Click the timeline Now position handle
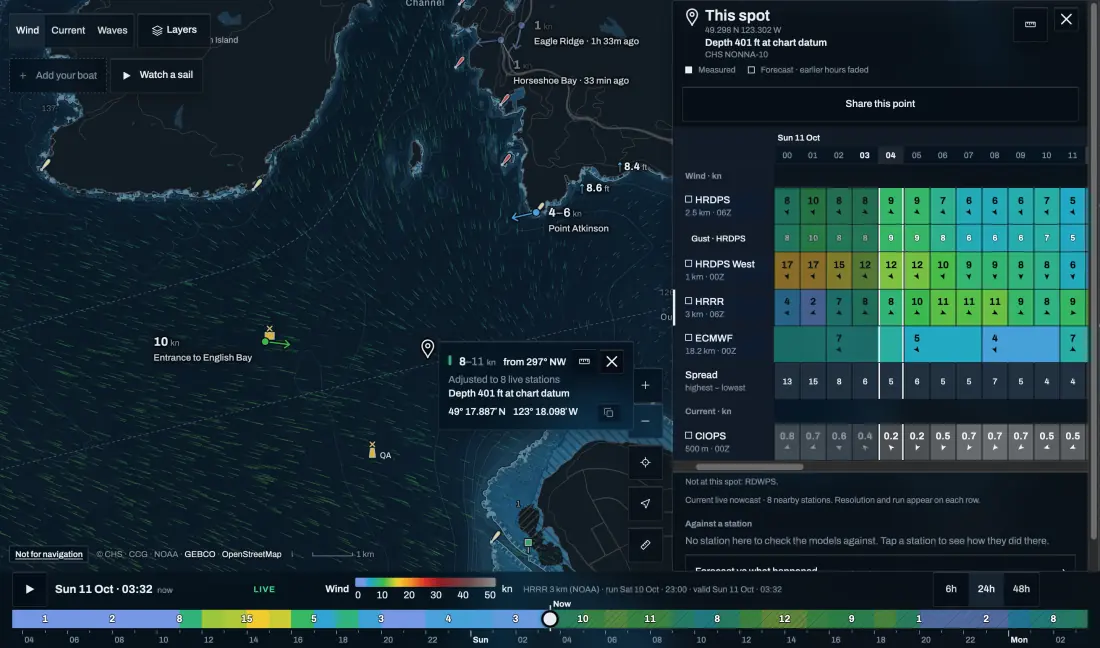Image resolution: width=1100 pixels, height=648 pixels. point(550,619)
